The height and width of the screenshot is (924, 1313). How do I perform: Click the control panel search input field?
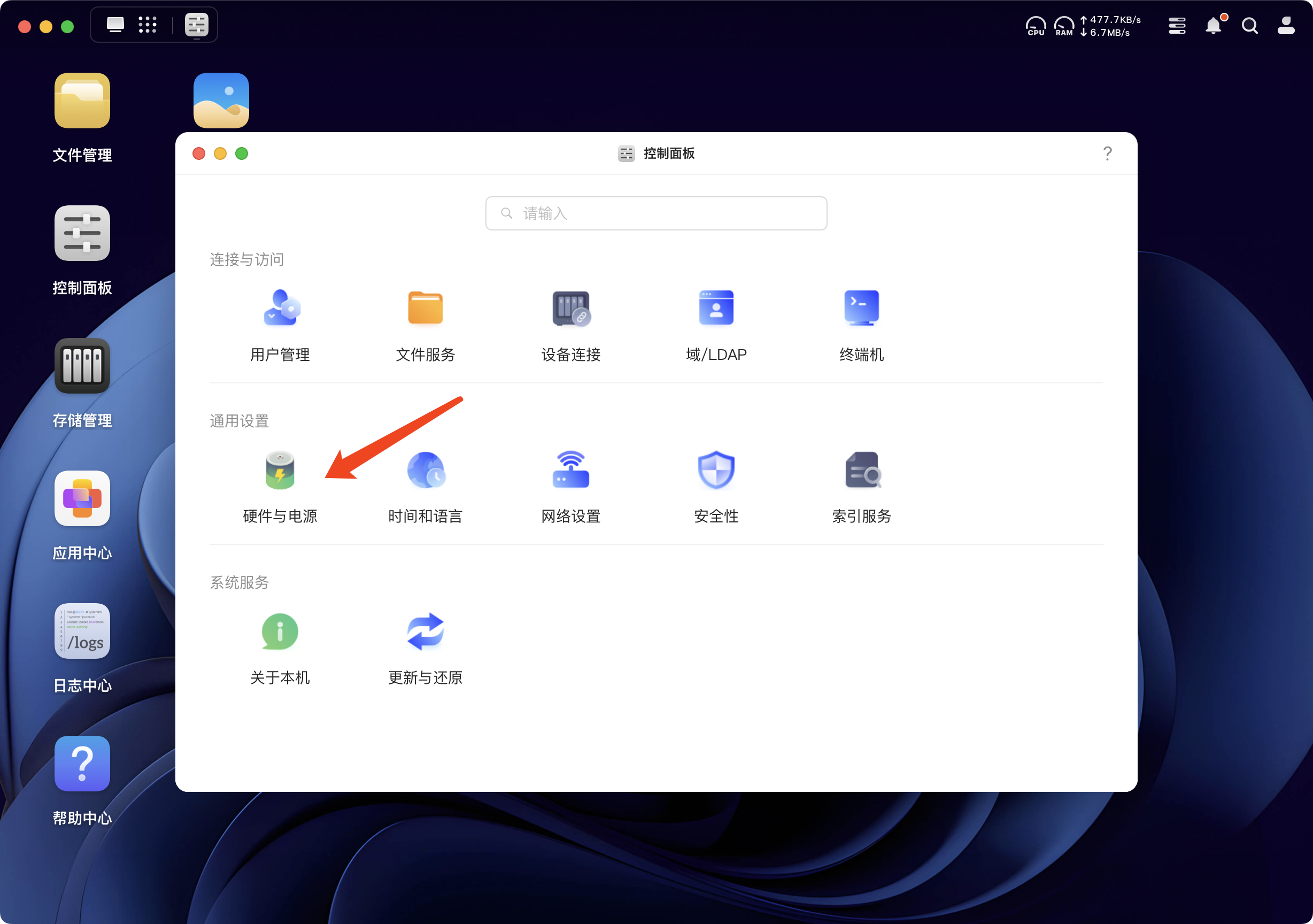coord(656,213)
